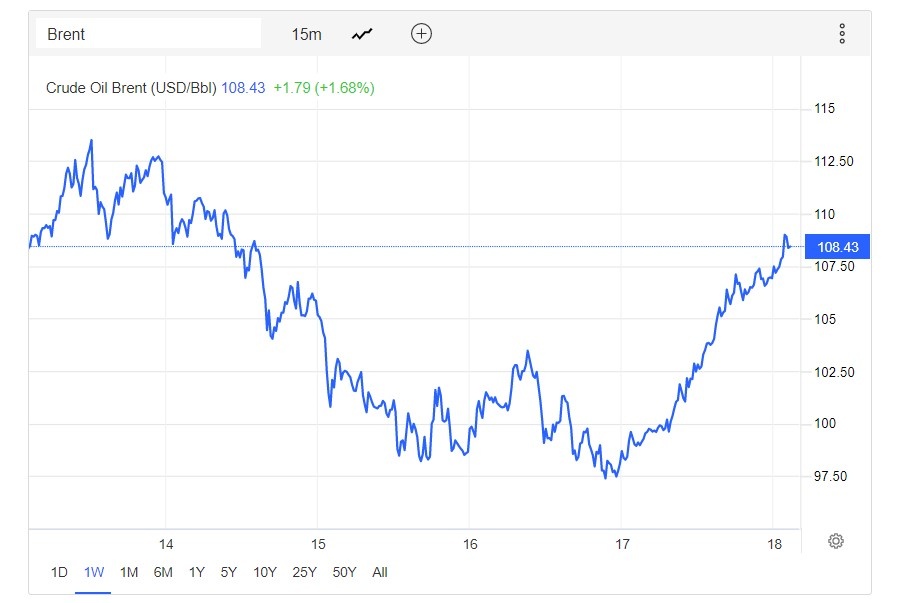Open the three-dot options menu

pyautogui.click(x=842, y=34)
